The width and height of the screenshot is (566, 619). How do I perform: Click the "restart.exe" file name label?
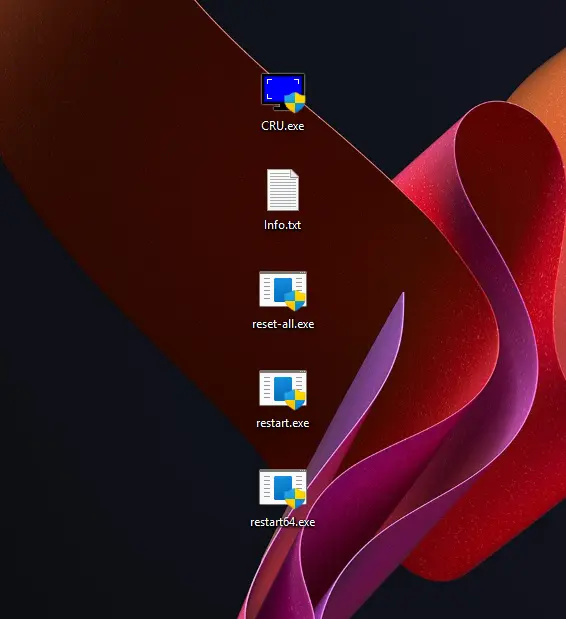283,423
